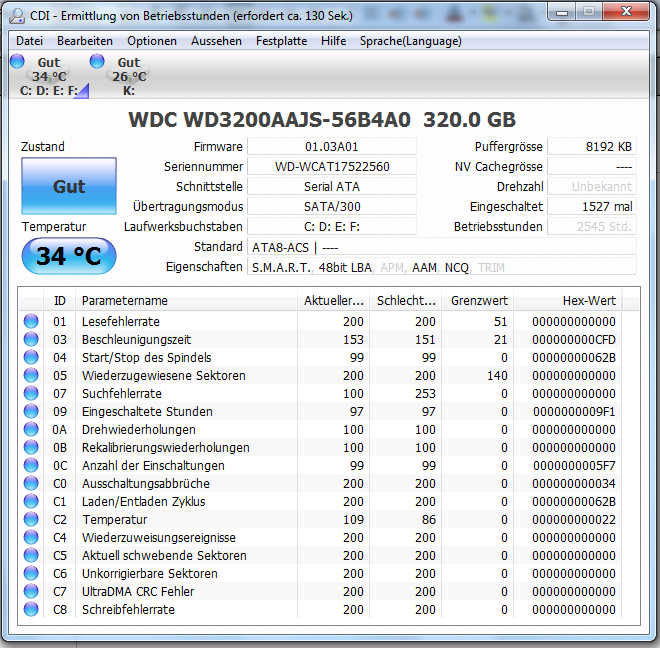Click status orb of Wiederzuweisungsereignisse row
The image size is (660, 648).
(31, 537)
